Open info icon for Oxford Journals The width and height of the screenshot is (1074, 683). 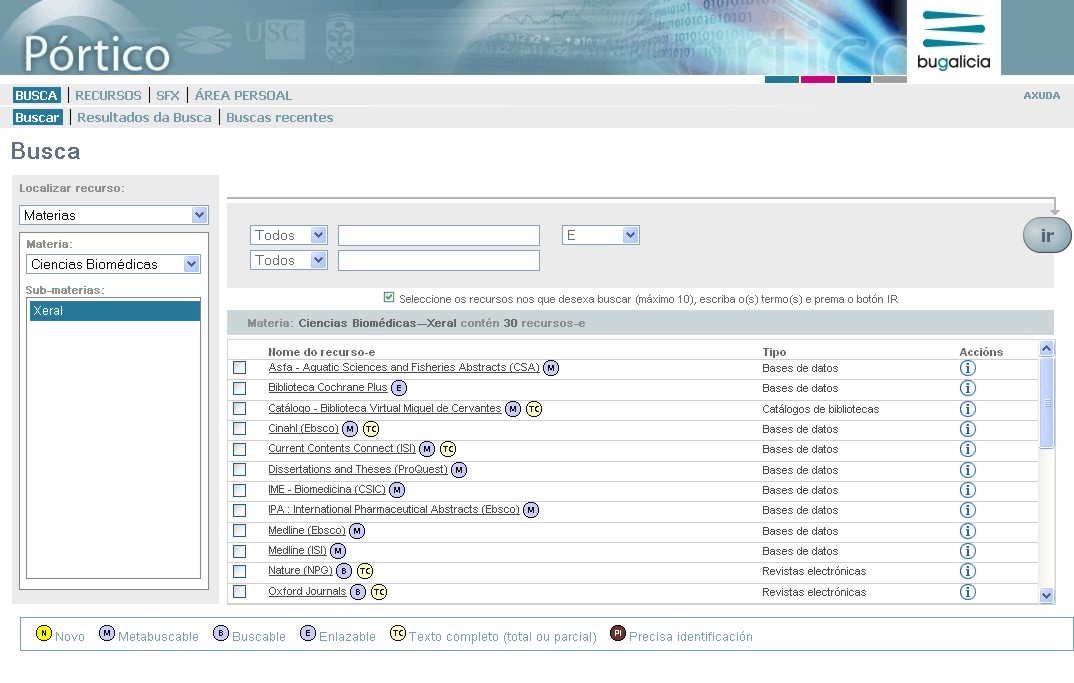tap(967, 592)
